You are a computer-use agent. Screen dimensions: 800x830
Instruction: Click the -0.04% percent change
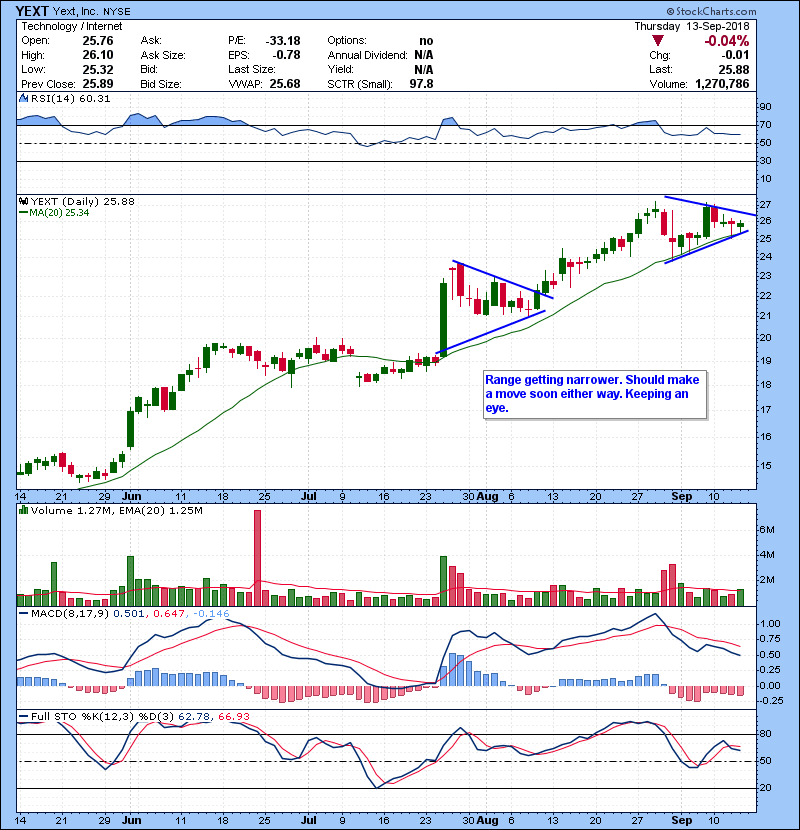(x=726, y=41)
